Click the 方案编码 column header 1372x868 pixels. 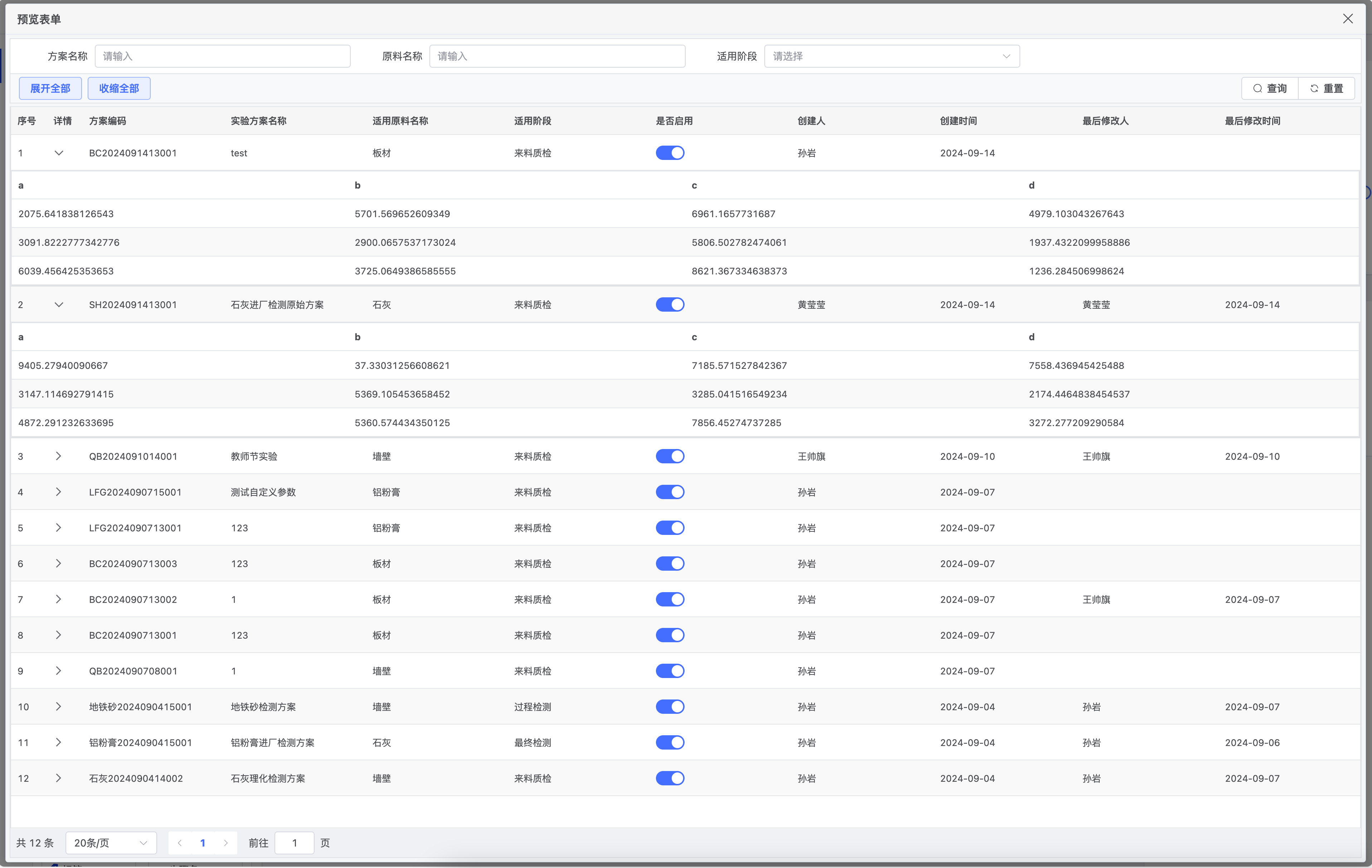tap(108, 121)
